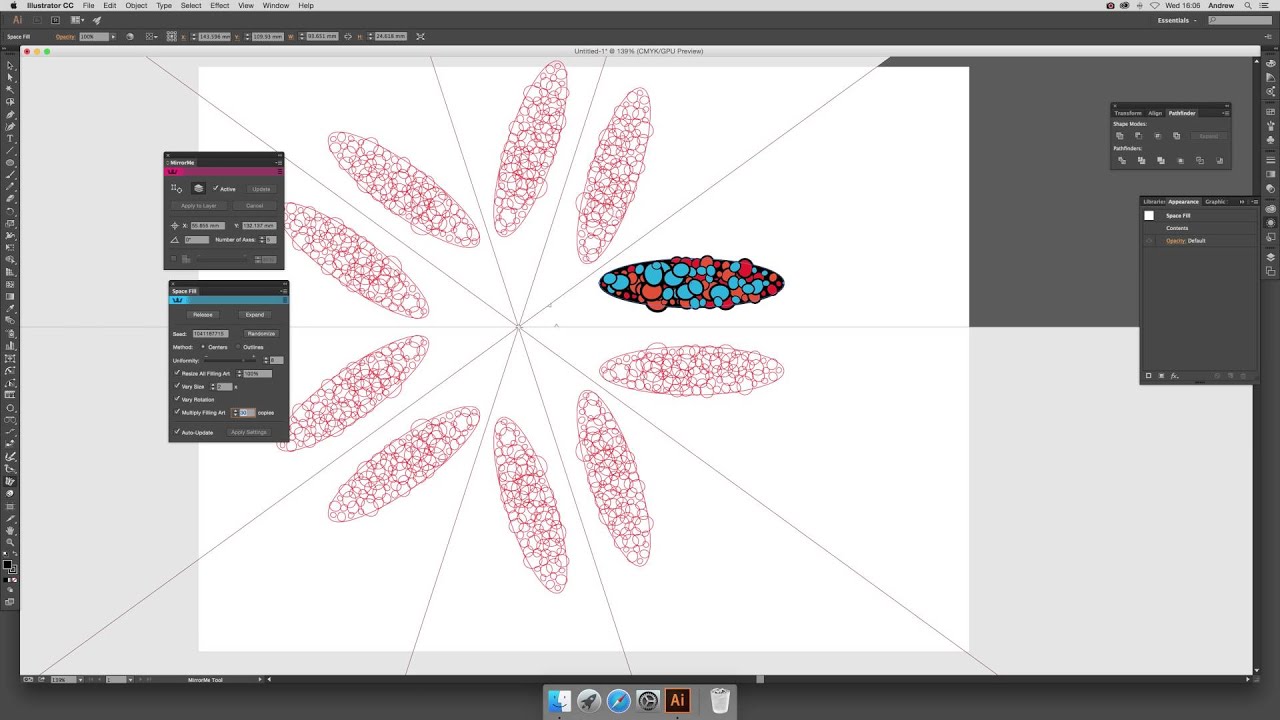Click the Space Fill white swatch in Appearance
The image size is (1280, 720).
tap(1149, 216)
